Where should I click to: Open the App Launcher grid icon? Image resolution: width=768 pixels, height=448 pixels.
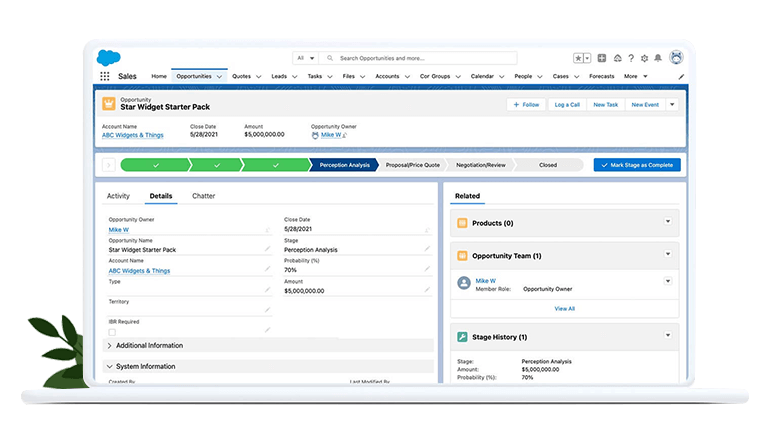point(104,76)
